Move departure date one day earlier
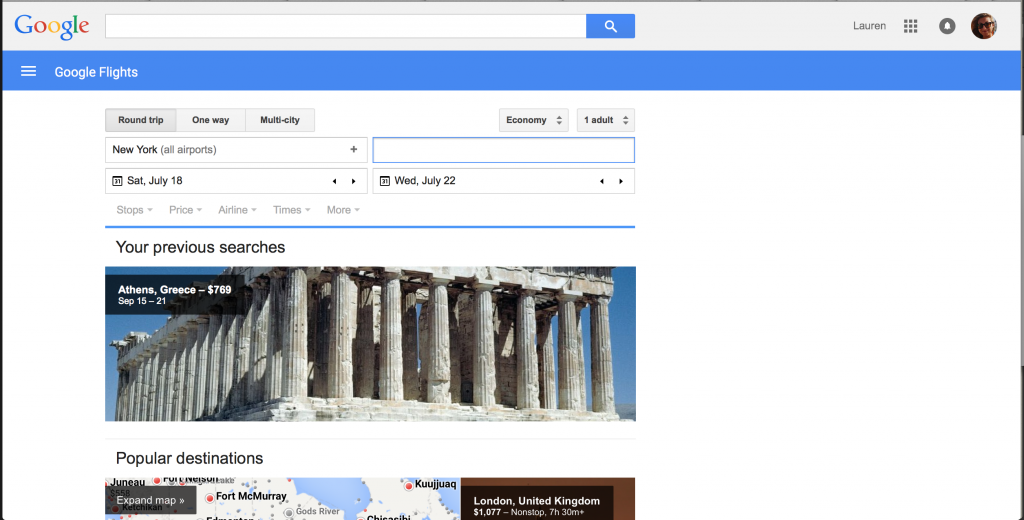The height and width of the screenshot is (520, 1024). (x=334, y=181)
